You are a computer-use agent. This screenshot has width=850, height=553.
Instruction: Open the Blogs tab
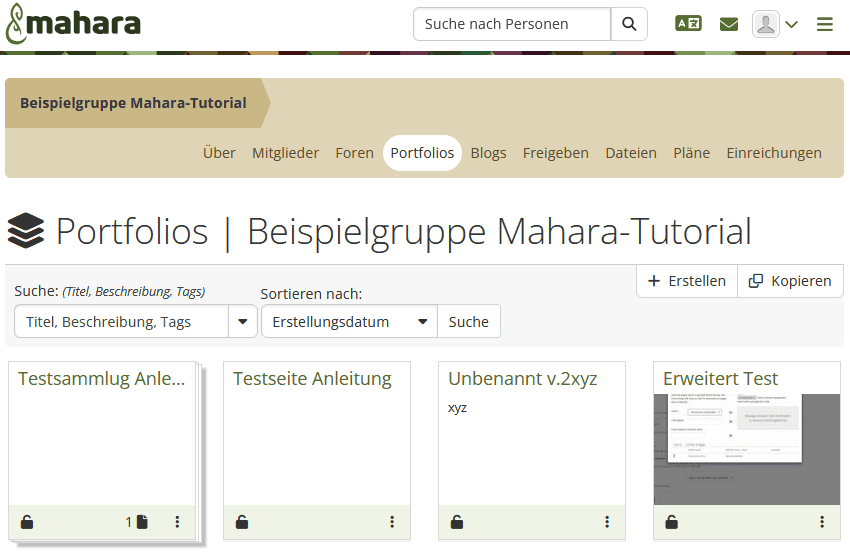coord(488,153)
